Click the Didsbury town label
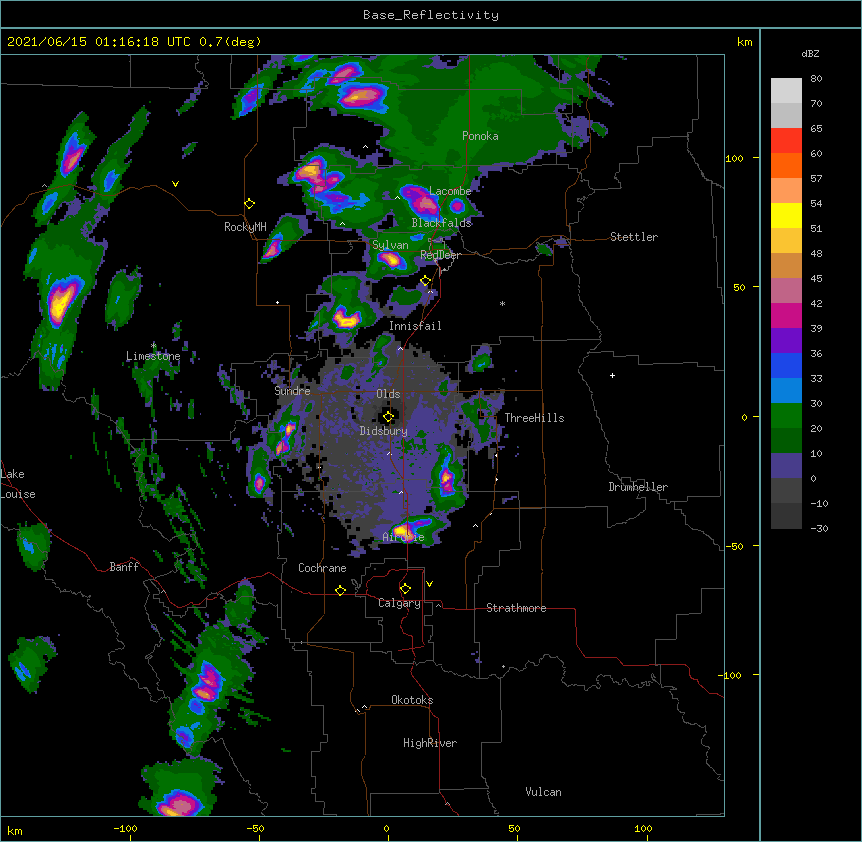862x842 pixels. (384, 431)
